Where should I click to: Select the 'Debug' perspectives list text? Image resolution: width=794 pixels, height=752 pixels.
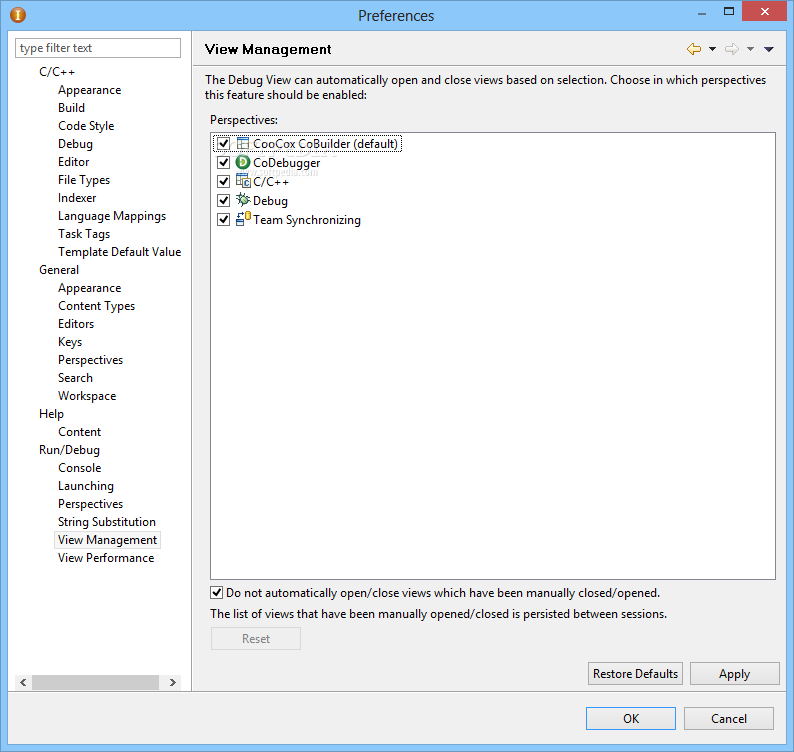pos(270,201)
